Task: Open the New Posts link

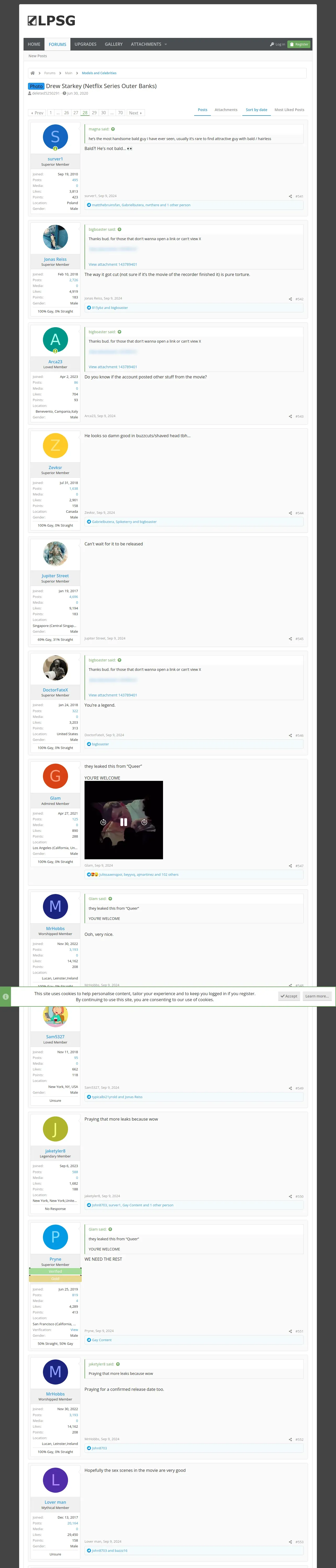Action: 38,56
